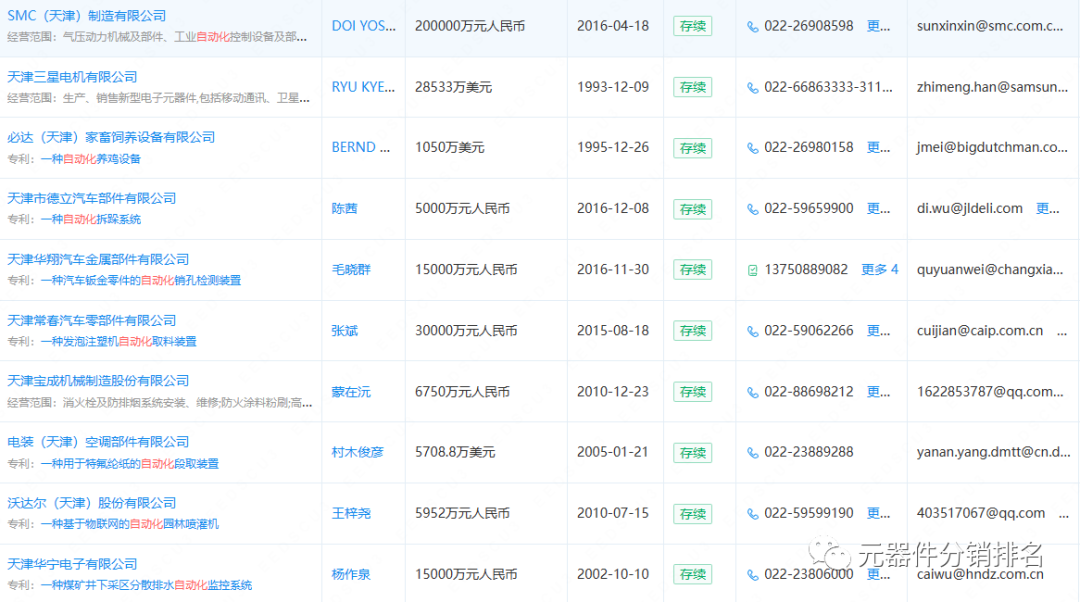1080x602 pixels.
Task: Click mobile icon beside 13750889082
Action: click(x=753, y=270)
